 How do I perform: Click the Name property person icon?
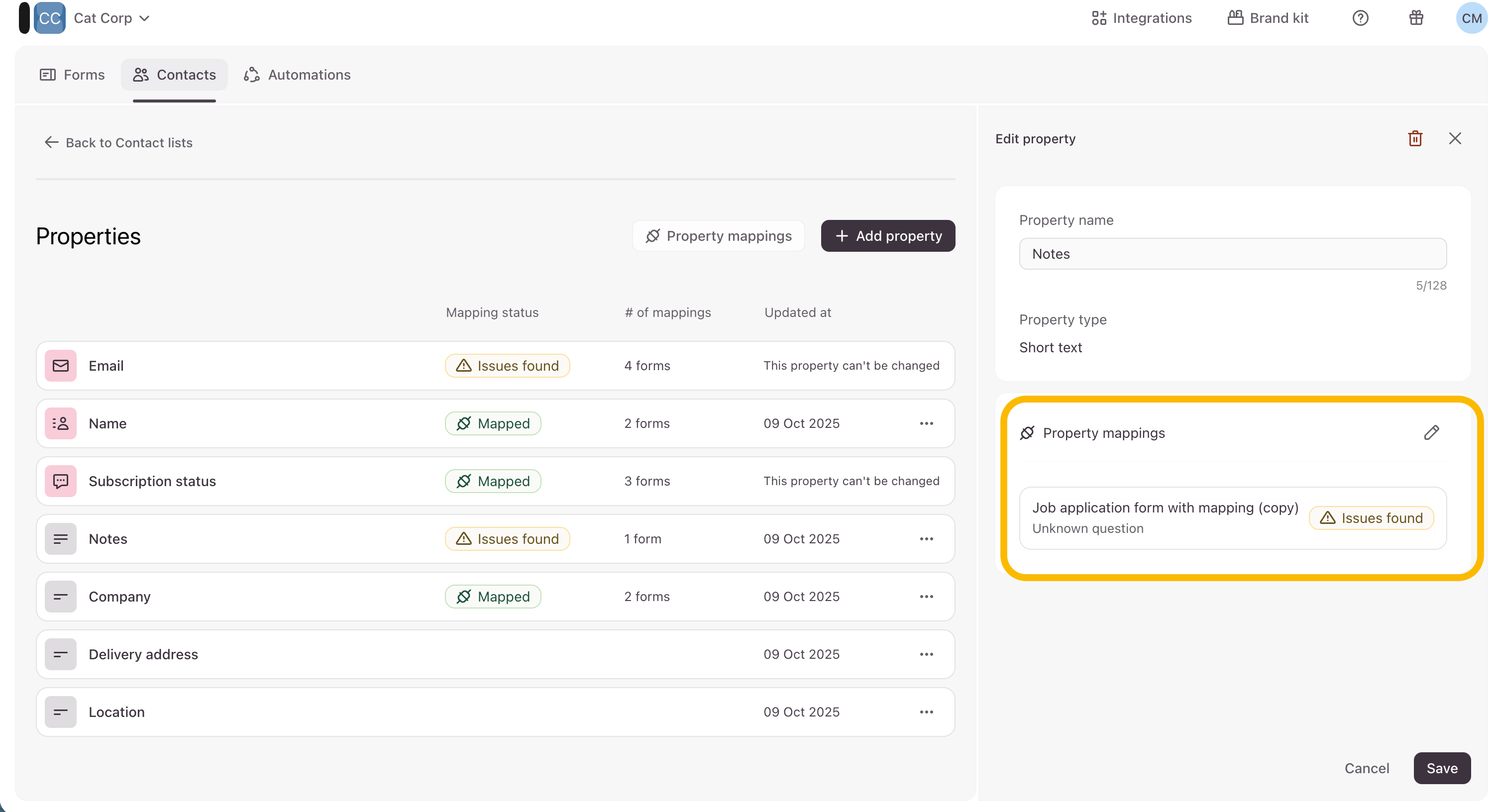[60, 423]
